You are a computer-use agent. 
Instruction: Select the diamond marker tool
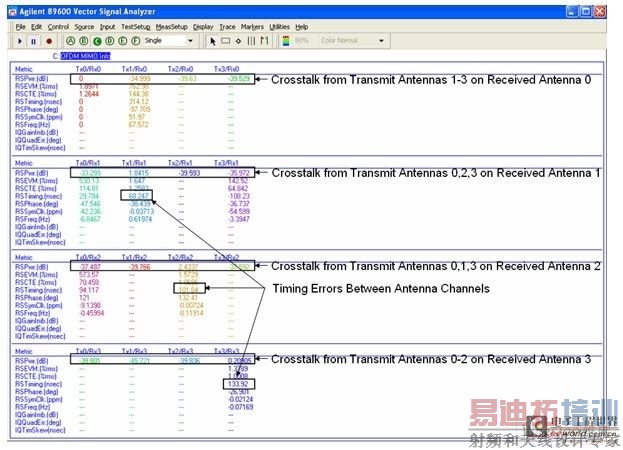tap(238, 41)
